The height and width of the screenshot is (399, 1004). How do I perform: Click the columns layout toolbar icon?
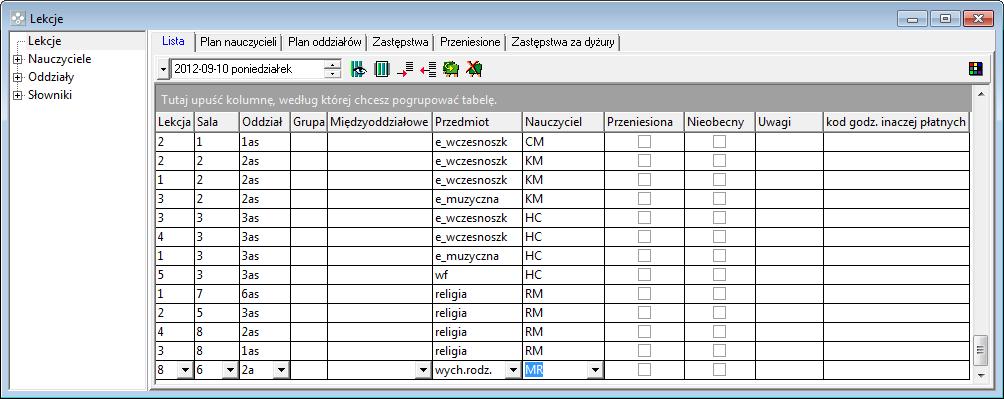pos(382,69)
